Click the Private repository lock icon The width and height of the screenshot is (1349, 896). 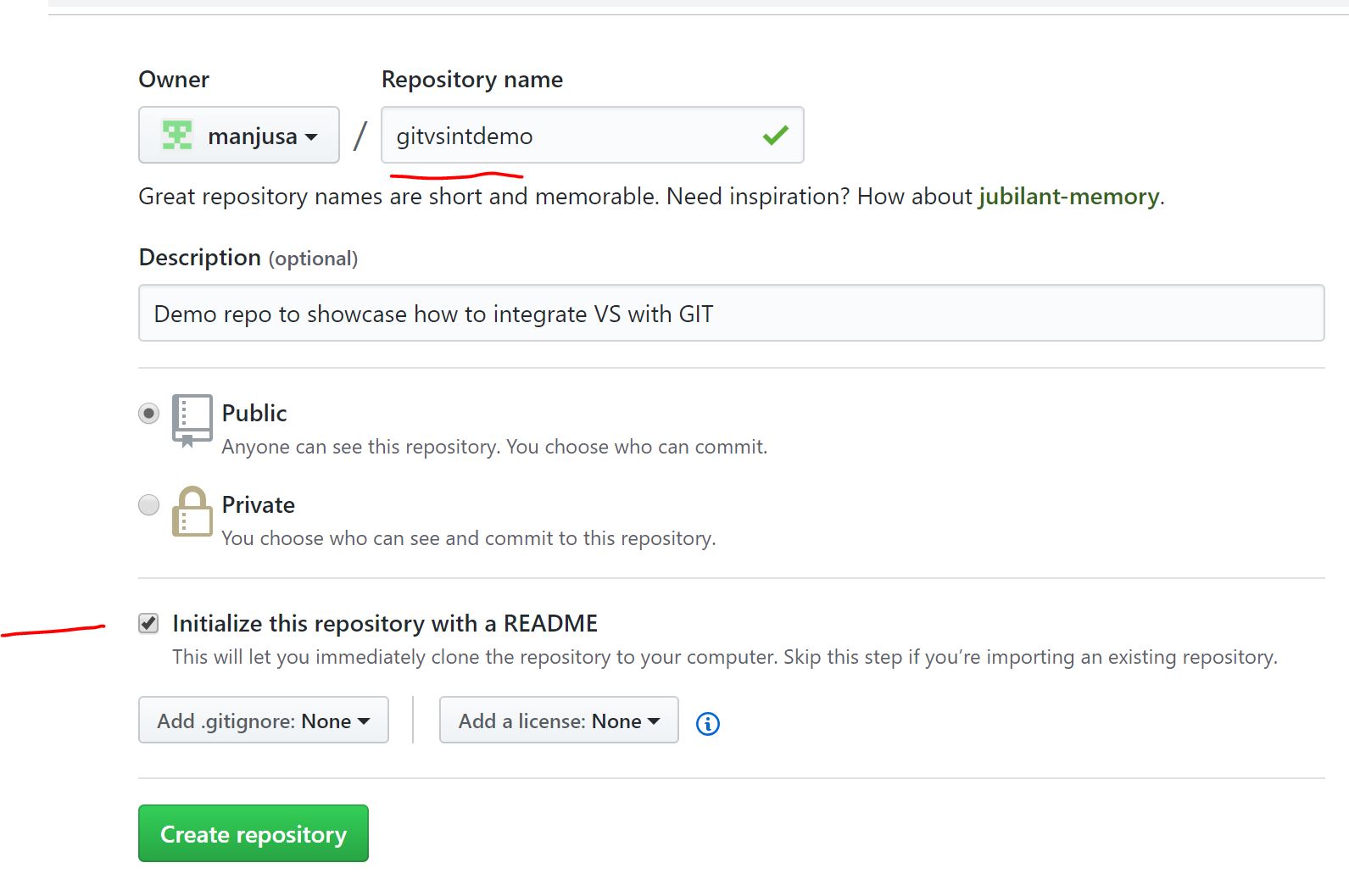(x=192, y=511)
